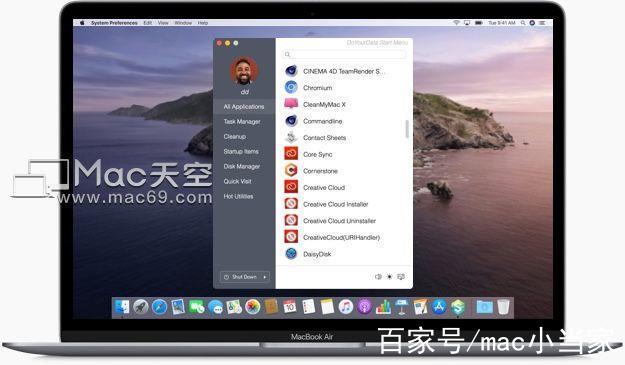This screenshot has height=365, width=625.
Task: Open the Core Sync icon
Action: (x=291, y=154)
